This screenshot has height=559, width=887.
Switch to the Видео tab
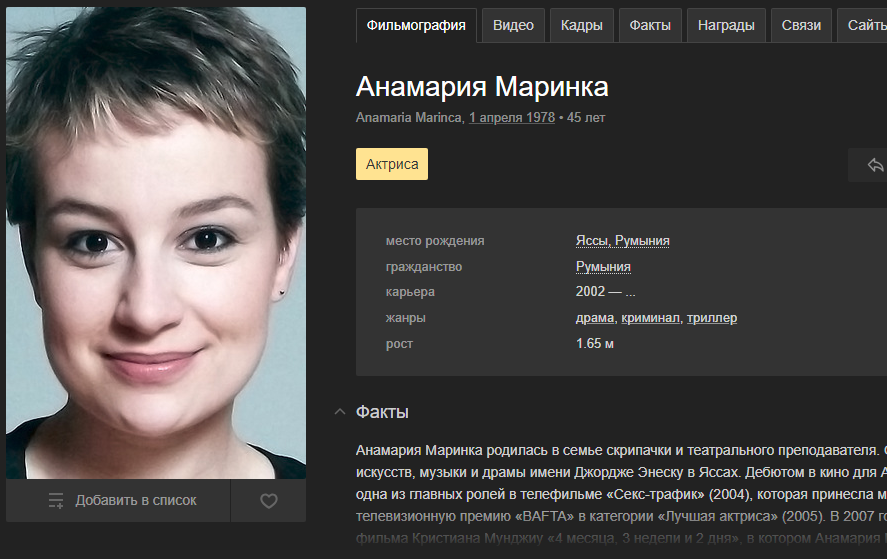[x=513, y=25]
